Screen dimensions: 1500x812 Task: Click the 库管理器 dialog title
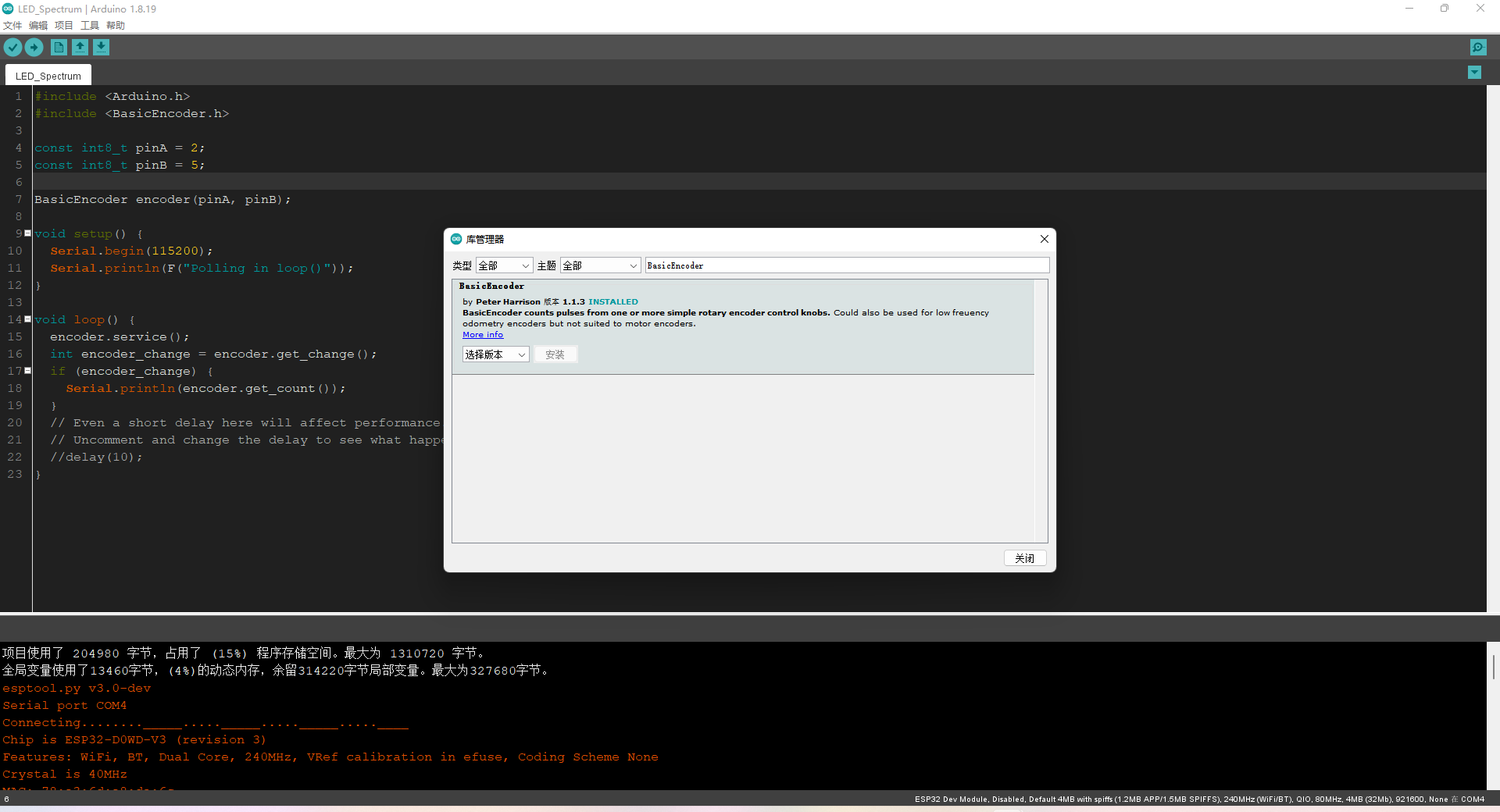485,239
